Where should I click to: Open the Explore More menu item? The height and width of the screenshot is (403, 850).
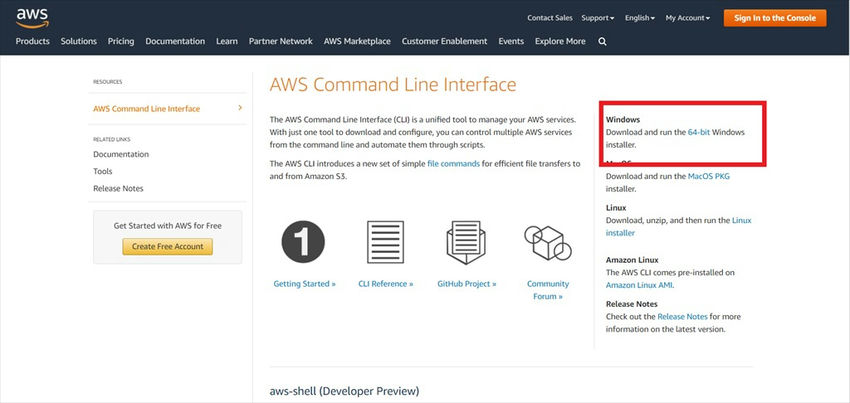click(x=560, y=41)
